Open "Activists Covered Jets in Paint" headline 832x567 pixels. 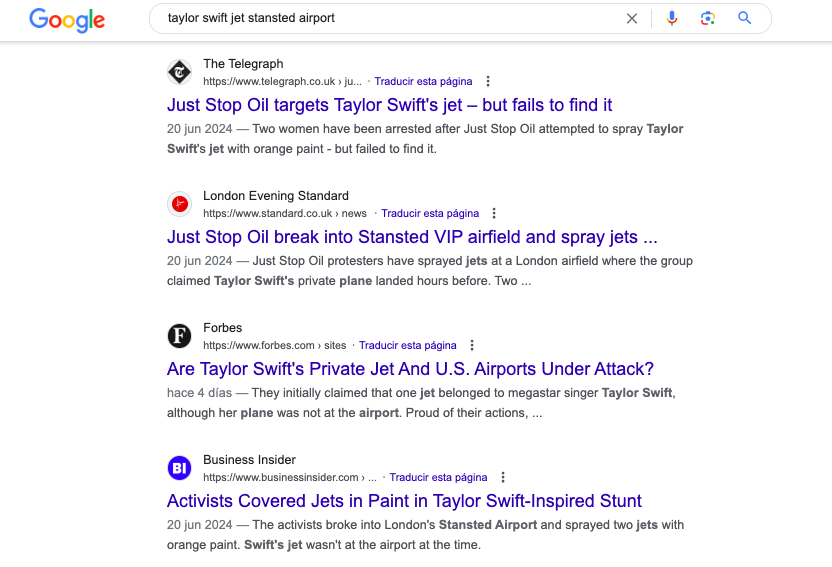tap(404, 501)
